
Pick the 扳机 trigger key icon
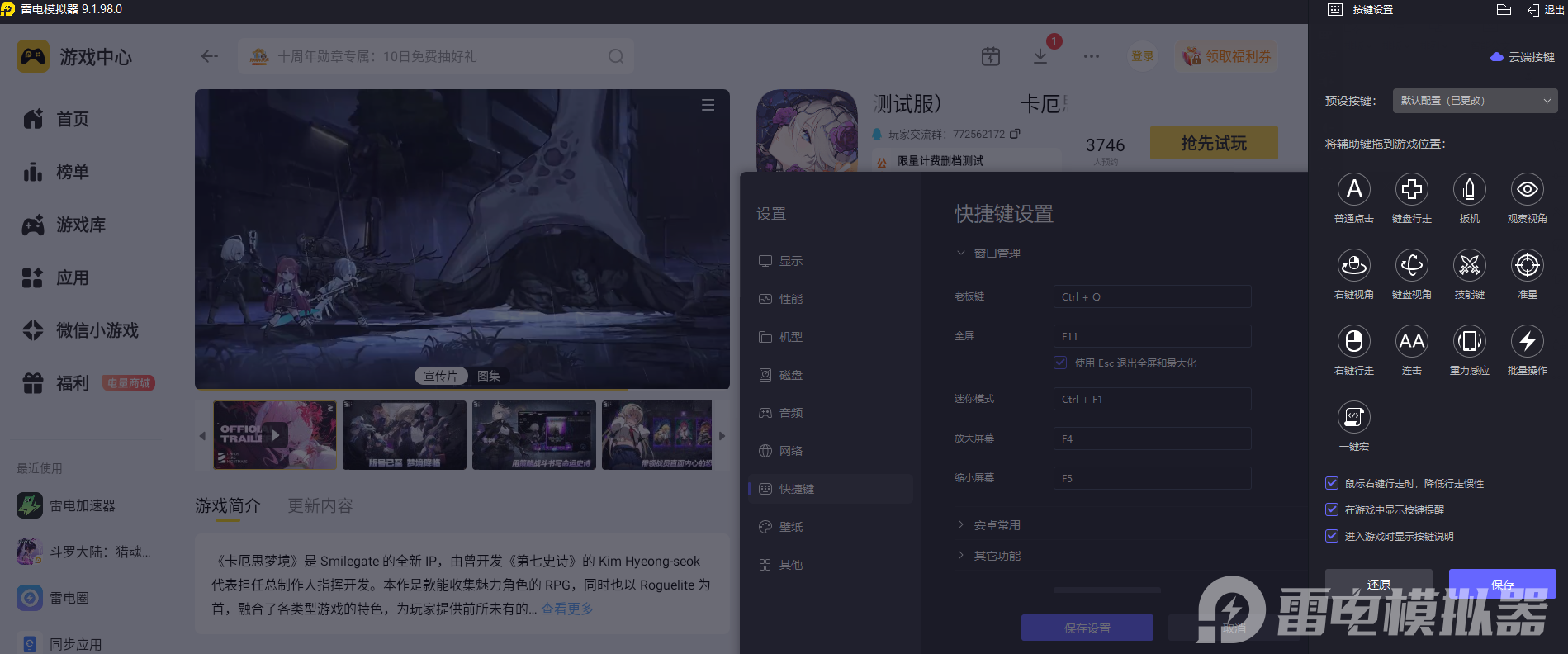pos(1470,190)
